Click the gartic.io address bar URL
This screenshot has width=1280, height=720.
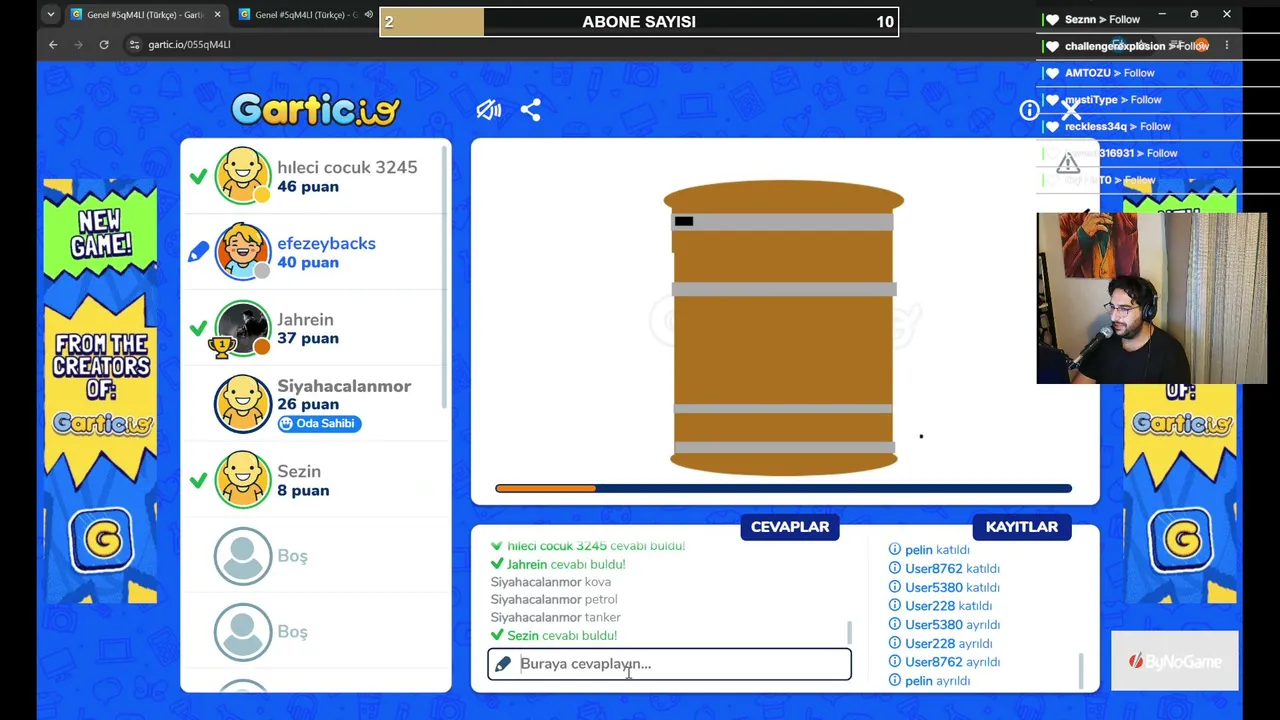pyautogui.click(x=189, y=44)
